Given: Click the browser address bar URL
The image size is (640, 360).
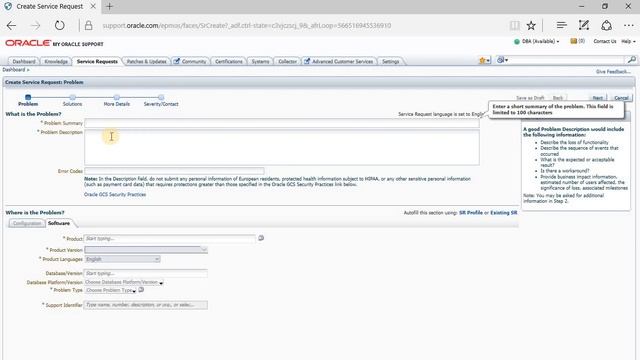Looking at the screenshot, I should click(247, 26).
